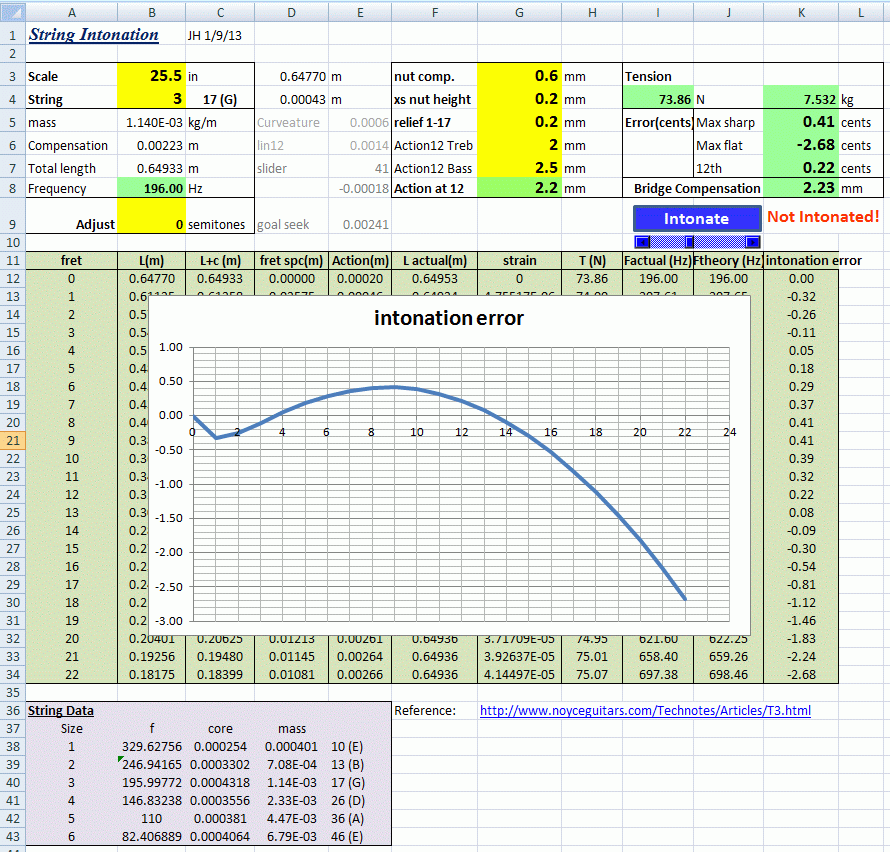Click the scrollbar slider thumb under Intonate

pyautogui.click(x=690, y=242)
